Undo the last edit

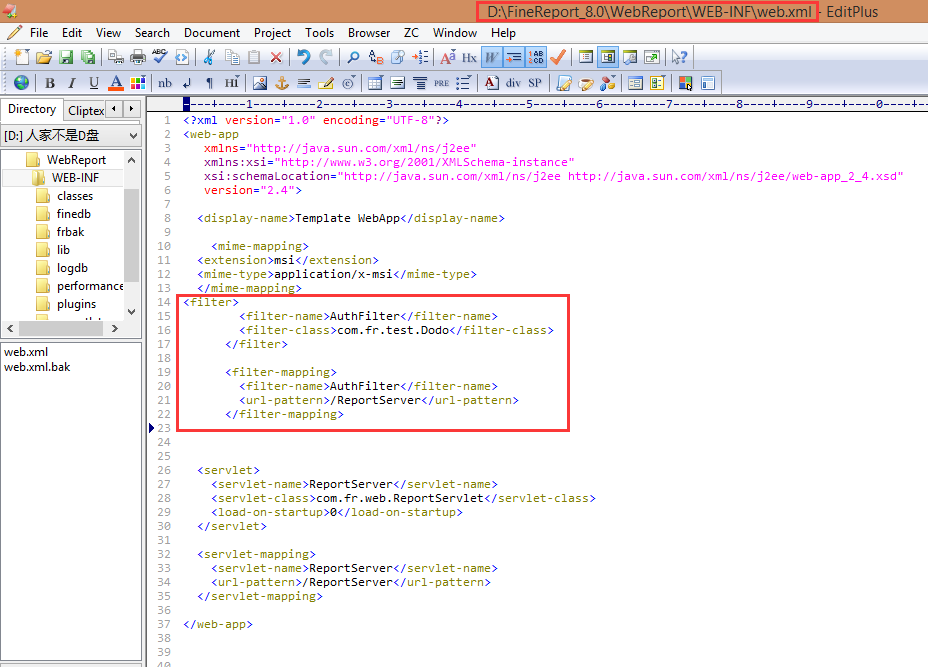(x=304, y=57)
